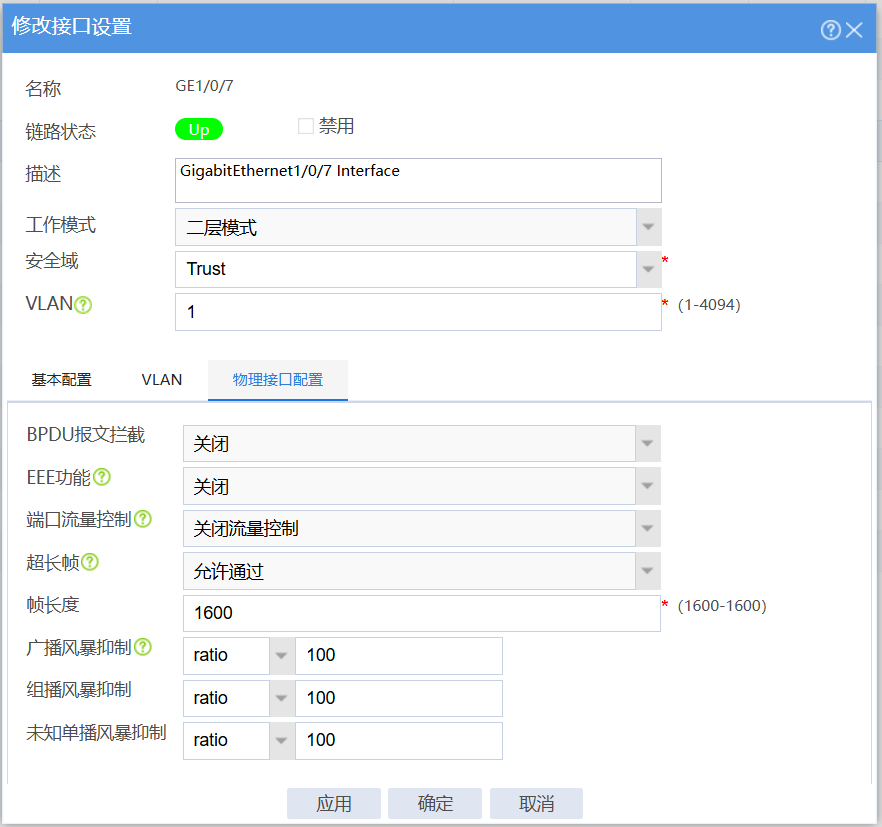Click the BPDU报文拦截 label
This screenshot has height=827, width=882.
(86, 435)
